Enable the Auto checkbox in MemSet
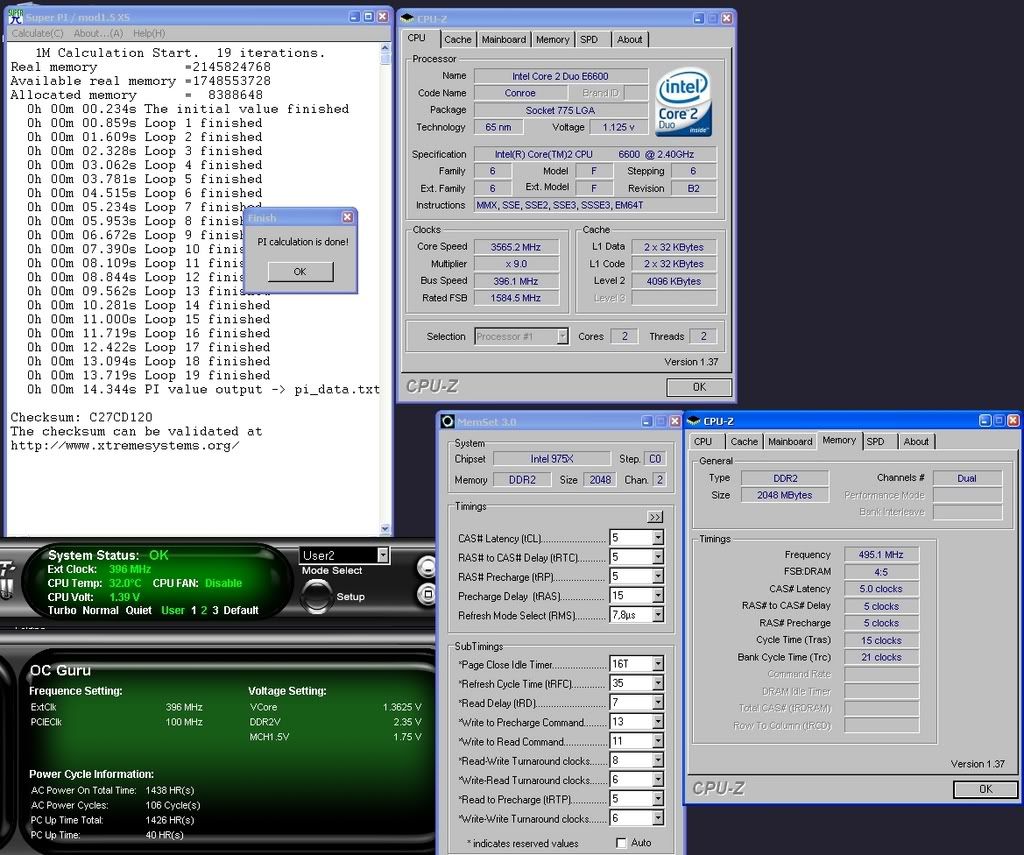The height and width of the screenshot is (855, 1024). [621, 843]
